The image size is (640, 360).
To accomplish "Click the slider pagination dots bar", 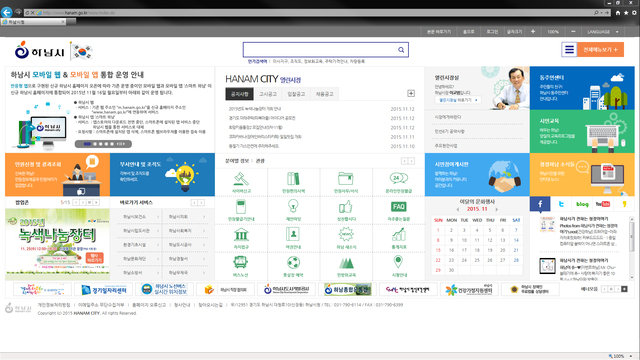I will click(103, 144).
